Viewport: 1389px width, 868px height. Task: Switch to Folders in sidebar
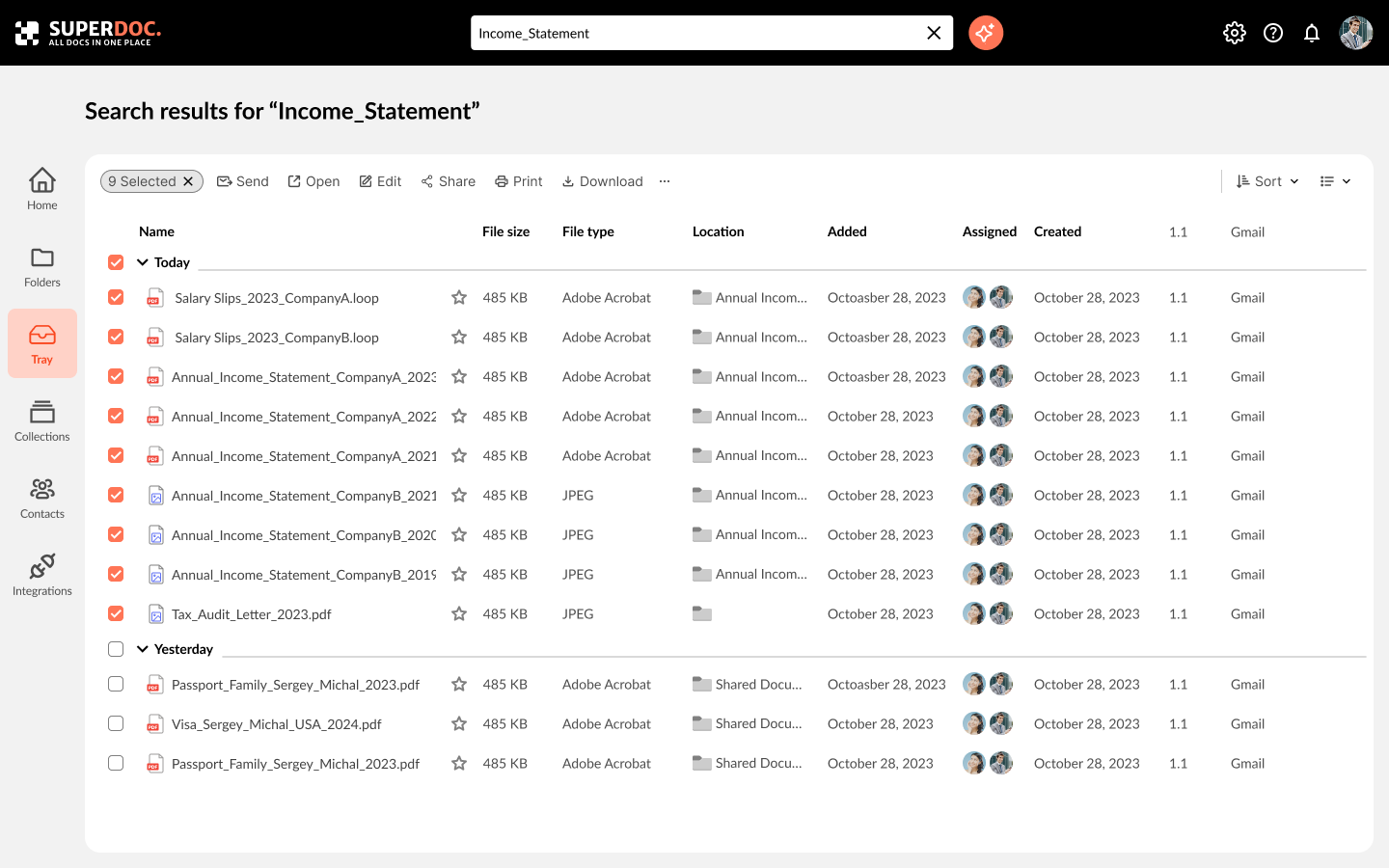[42, 266]
